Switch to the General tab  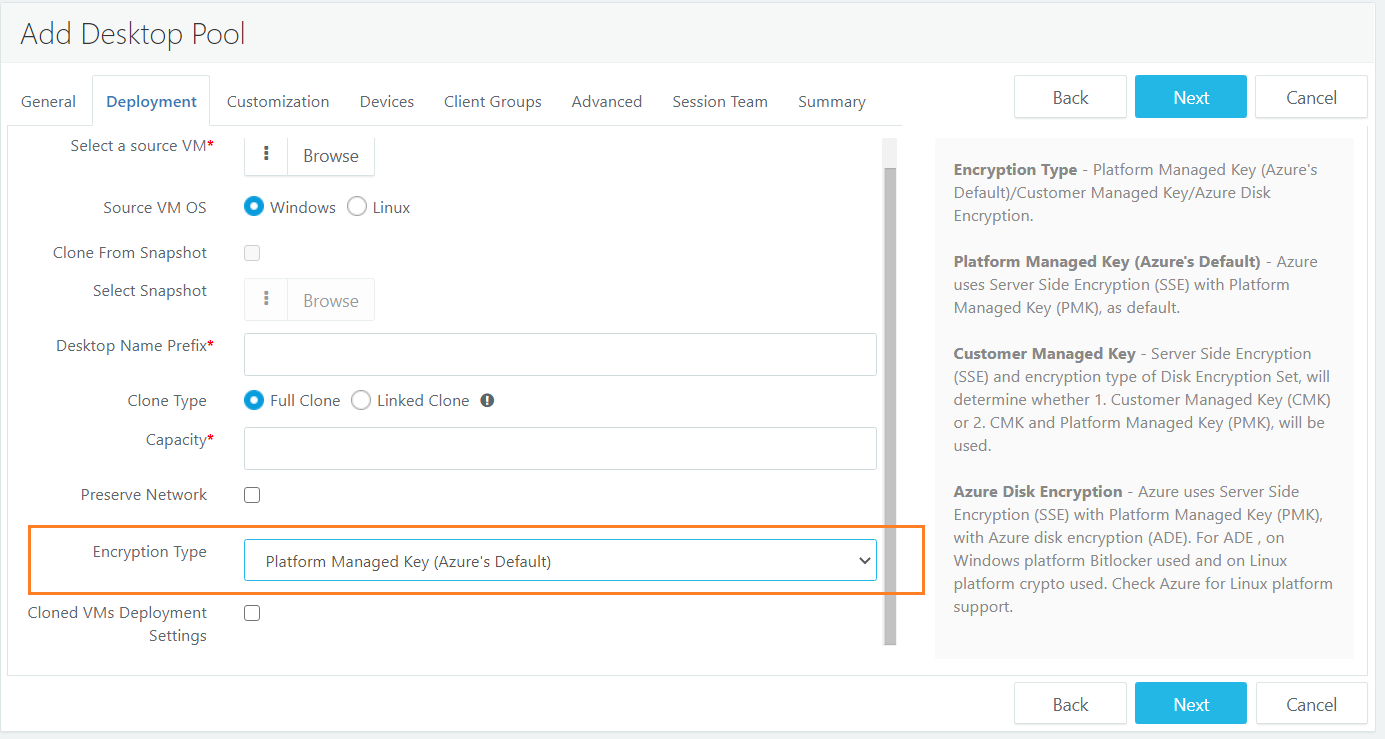(48, 102)
